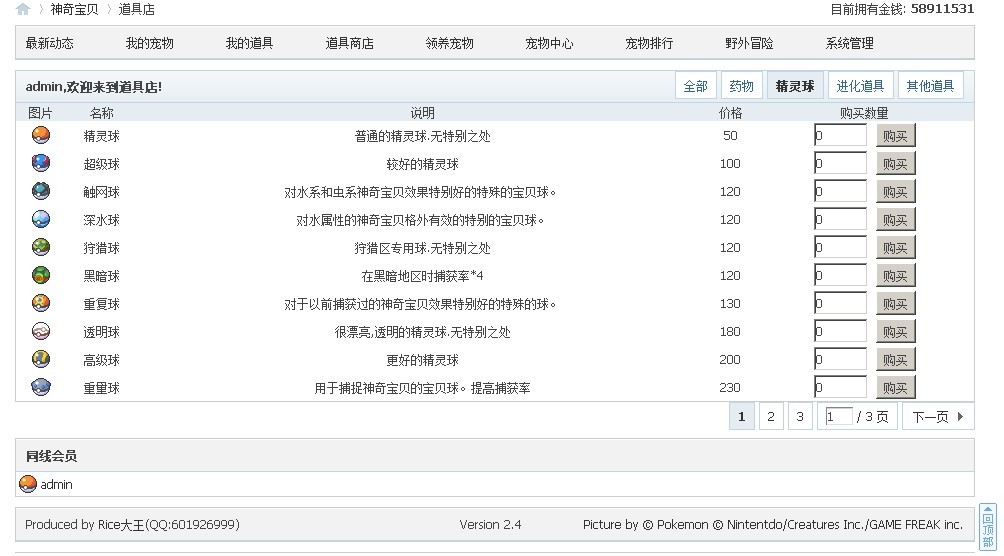Buy the 超级球 item
Viewport: 1004px width, 556px height.
(x=895, y=164)
